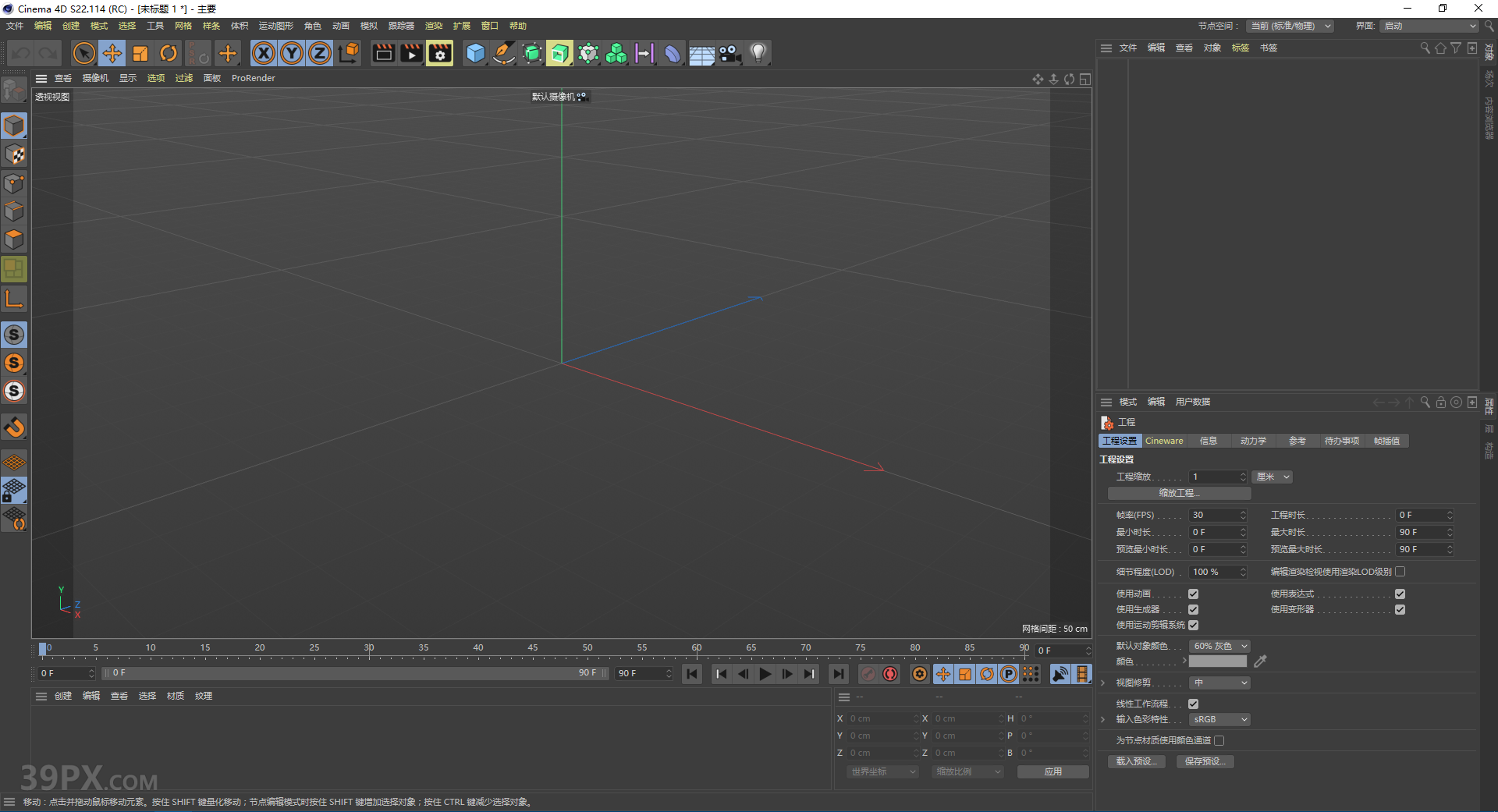
Task: Click the 颜色 color swatch
Action: coord(1217,661)
